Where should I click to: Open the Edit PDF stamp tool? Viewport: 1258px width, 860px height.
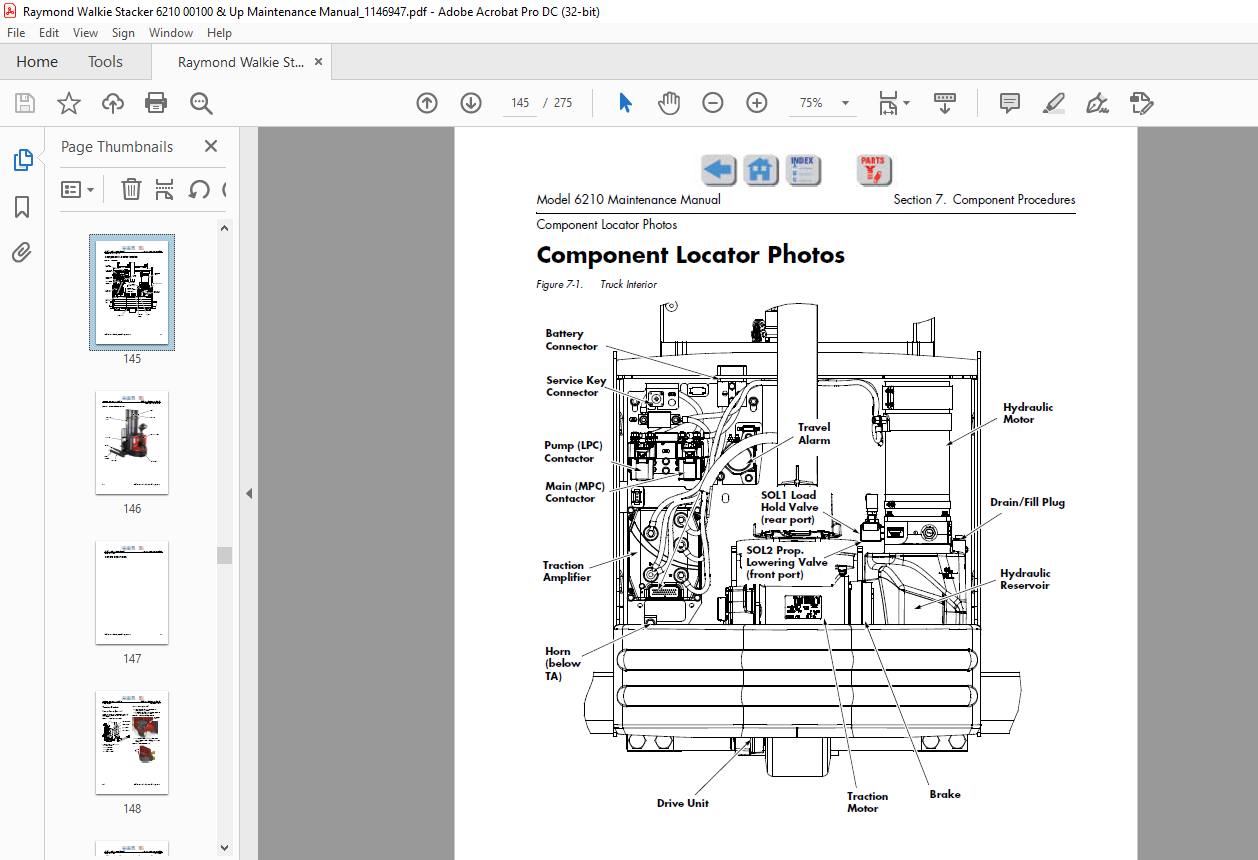(x=1141, y=103)
